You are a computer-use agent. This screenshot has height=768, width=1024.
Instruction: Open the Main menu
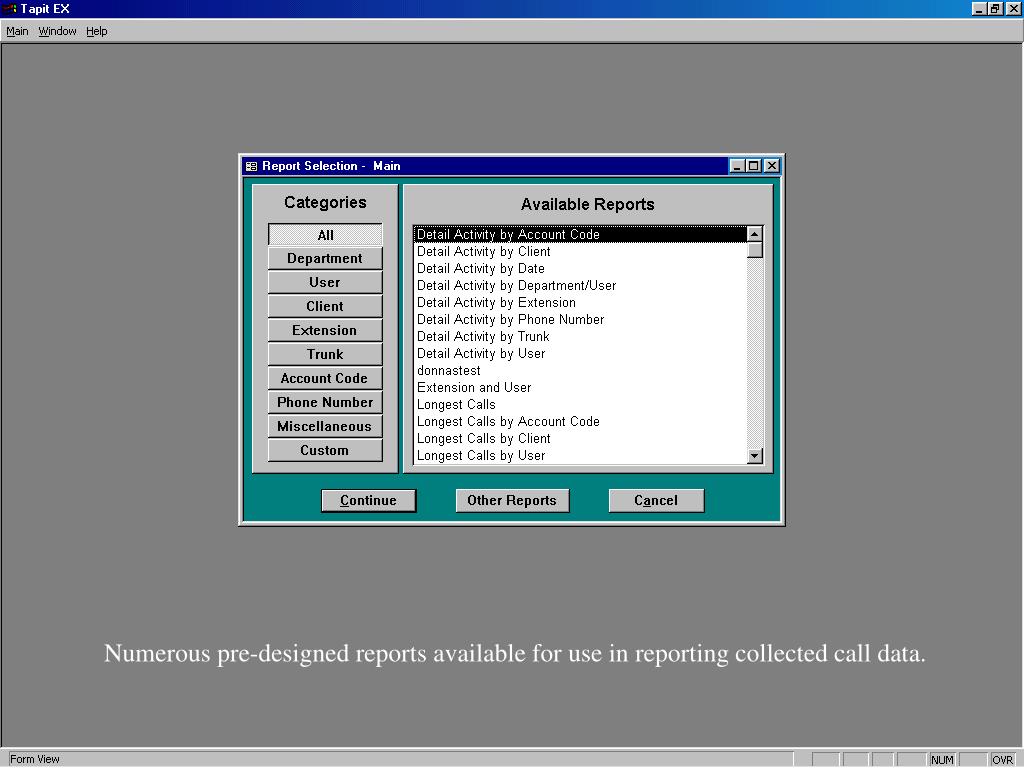coord(17,31)
